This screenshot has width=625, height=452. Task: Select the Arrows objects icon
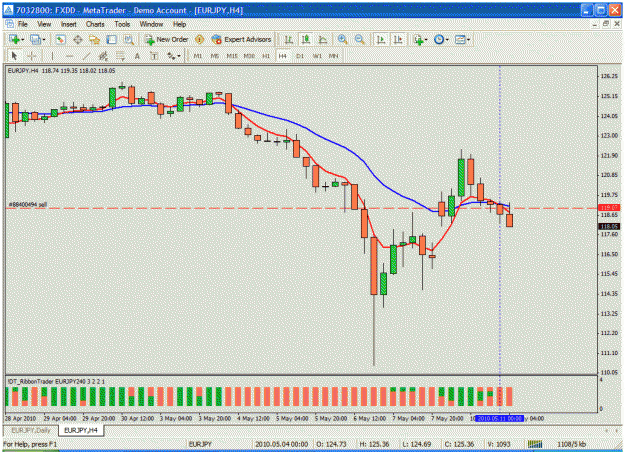171,56
